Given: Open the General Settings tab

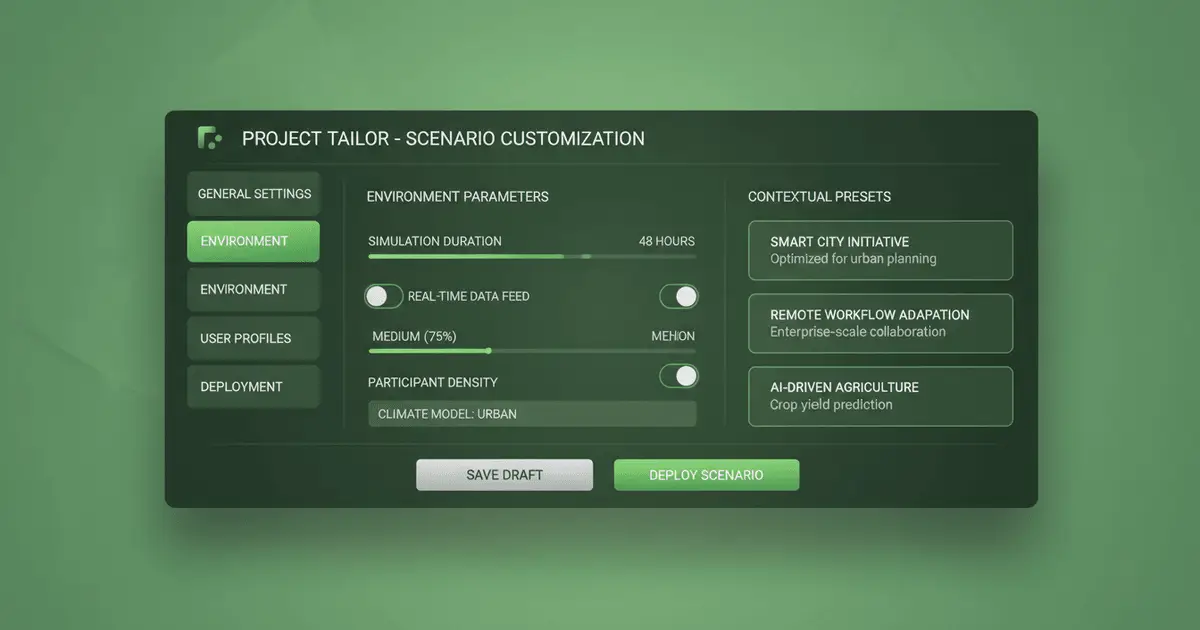Looking at the screenshot, I should [254, 194].
